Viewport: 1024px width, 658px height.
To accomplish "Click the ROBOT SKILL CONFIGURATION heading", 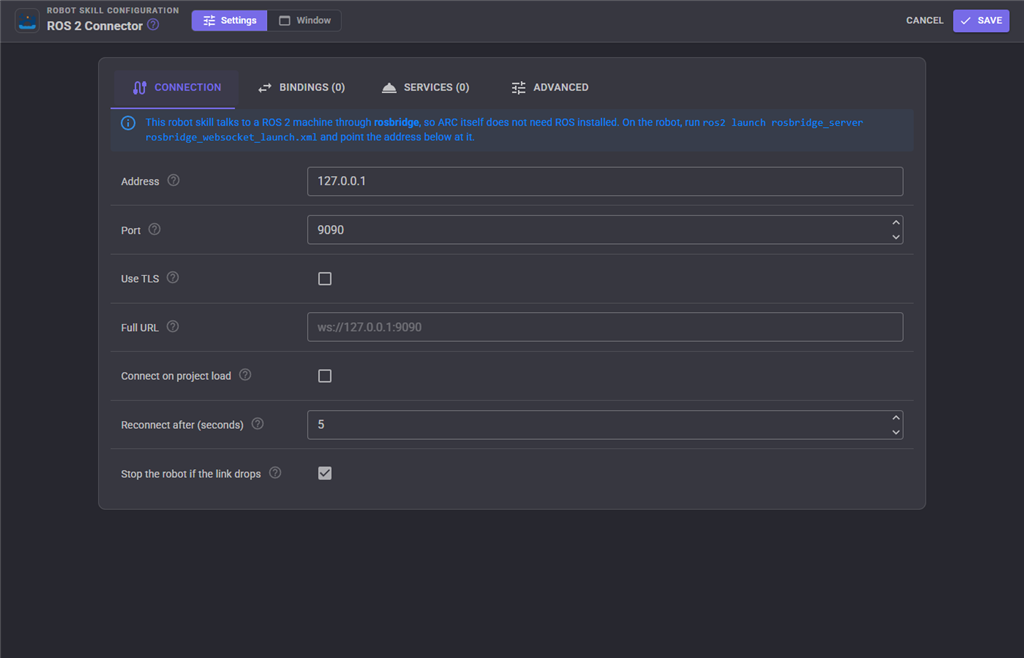I will (x=113, y=10).
